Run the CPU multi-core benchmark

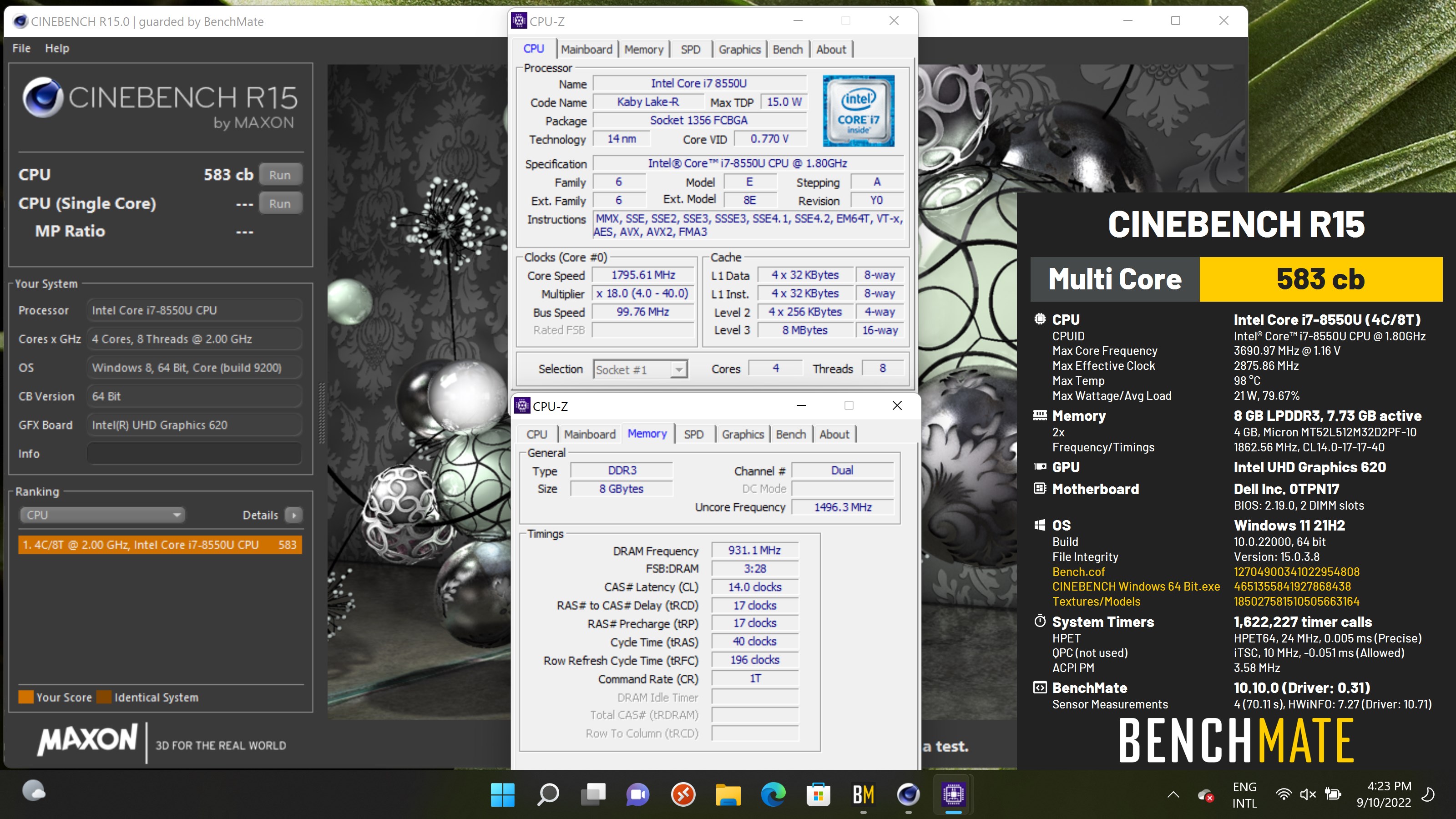280,175
